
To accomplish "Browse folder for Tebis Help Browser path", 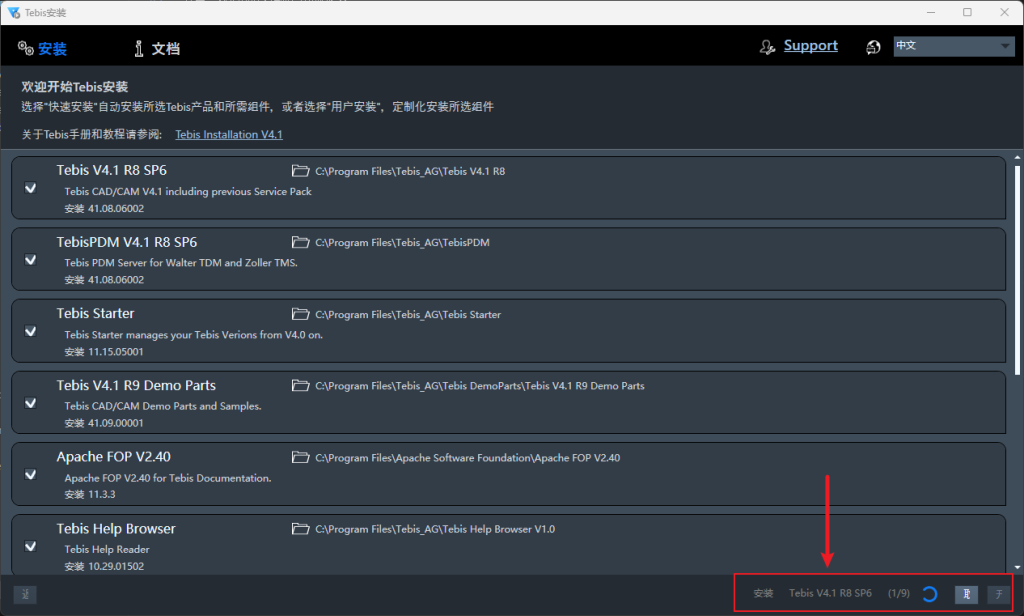I will point(300,528).
